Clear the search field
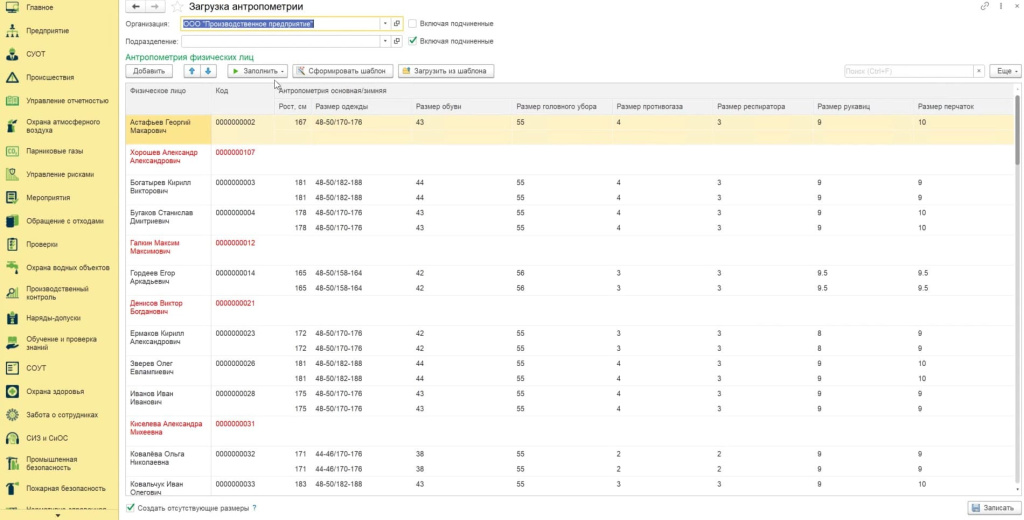The image size is (1024, 520). pos(978,71)
